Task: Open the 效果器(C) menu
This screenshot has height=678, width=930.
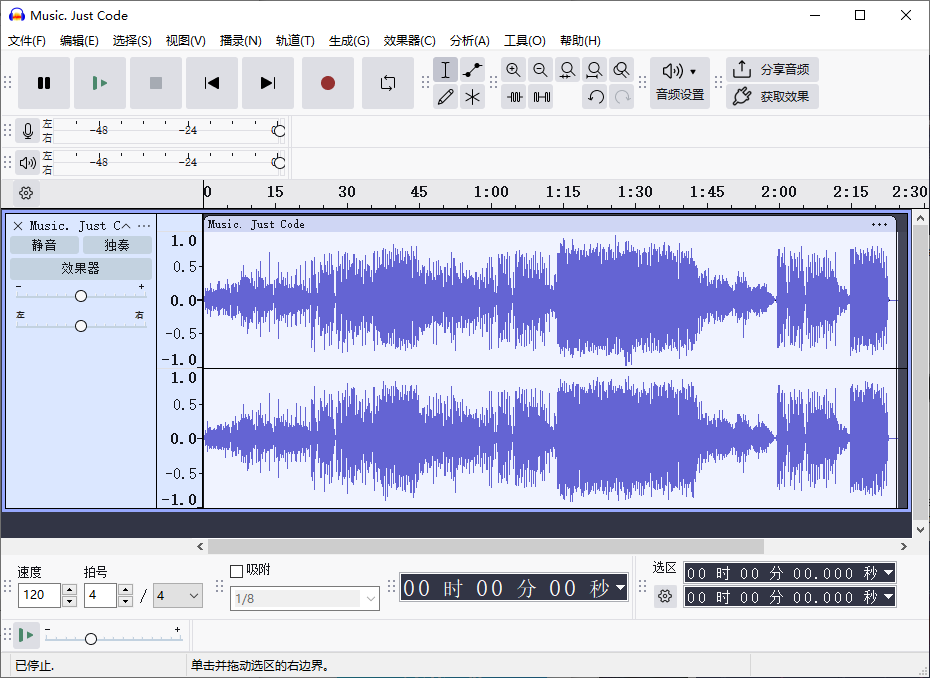Action: click(409, 41)
